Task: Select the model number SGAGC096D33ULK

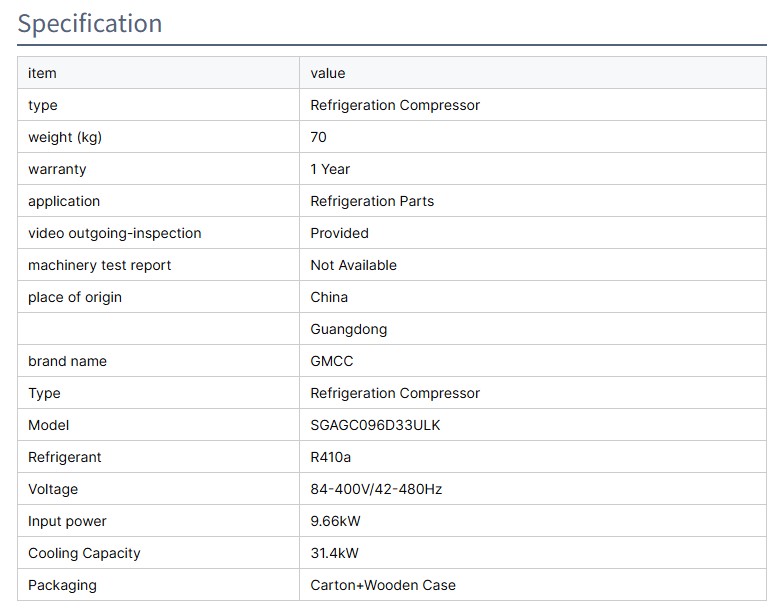Action: (375, 425)
